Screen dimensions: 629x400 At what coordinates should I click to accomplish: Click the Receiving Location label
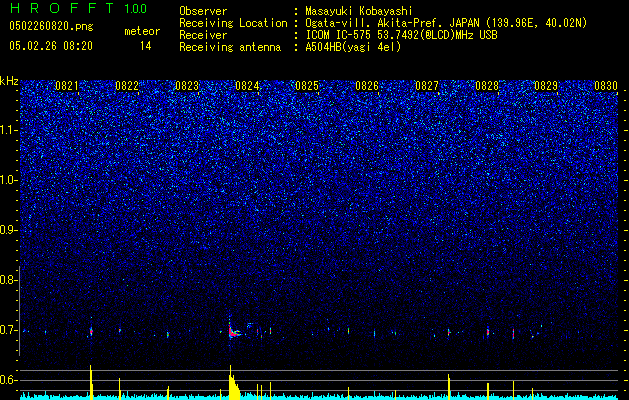(x=233, y=23)
